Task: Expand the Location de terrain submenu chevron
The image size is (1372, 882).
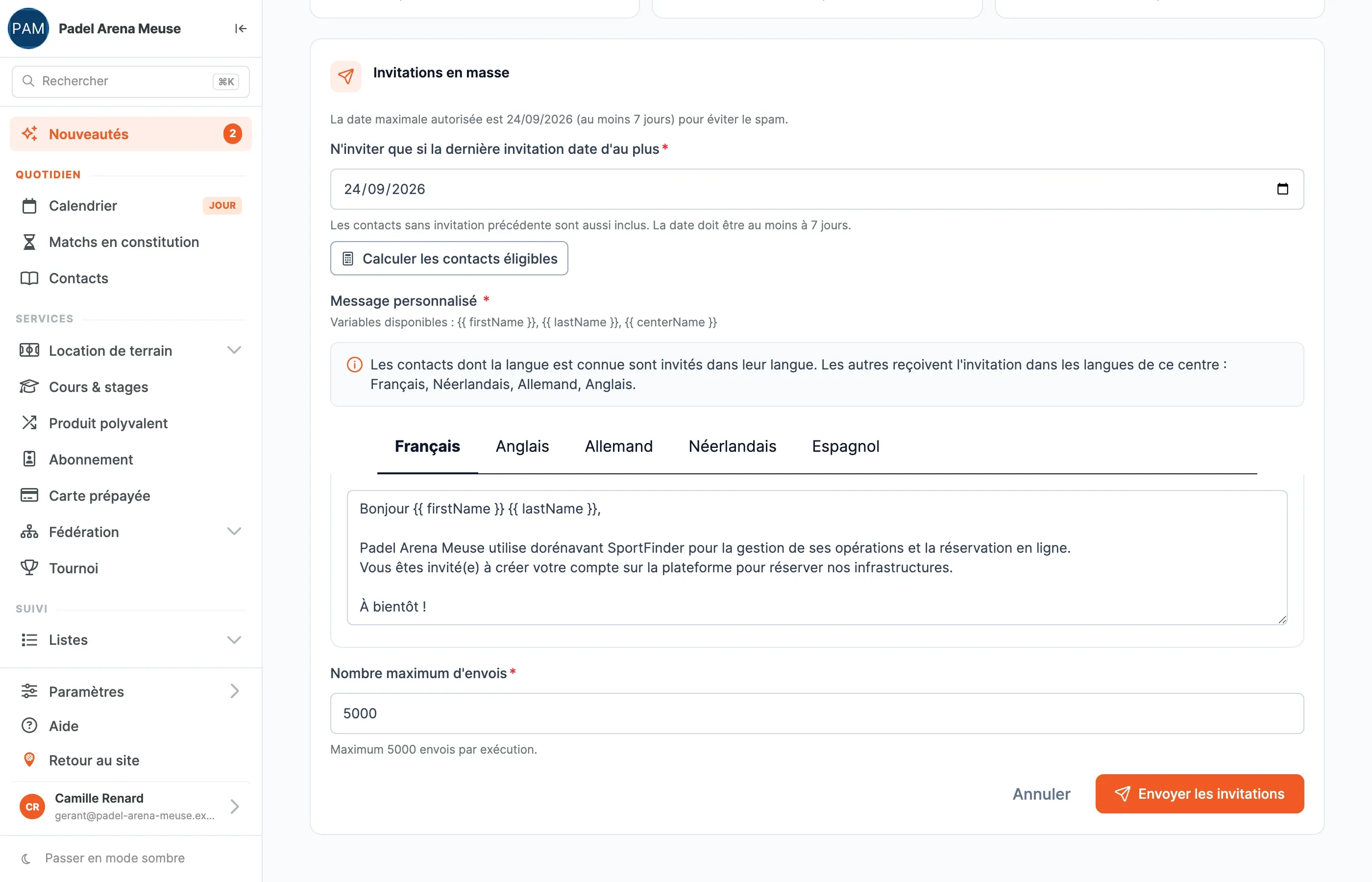Action: point(234,350)
